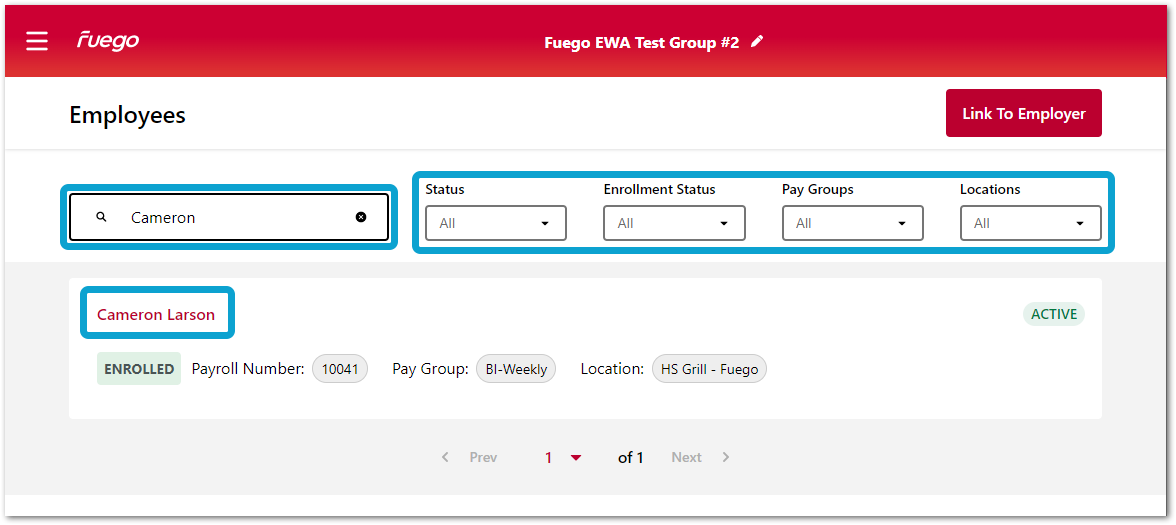Click the HS Grill - Fuego location chip

(x=709, y=369)
